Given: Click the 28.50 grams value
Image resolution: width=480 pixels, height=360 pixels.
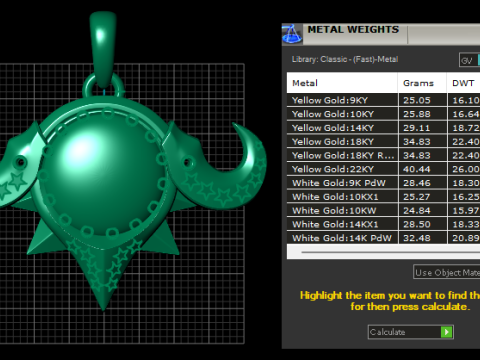Looking at the screenshot, I should click(x=417, y=224).
